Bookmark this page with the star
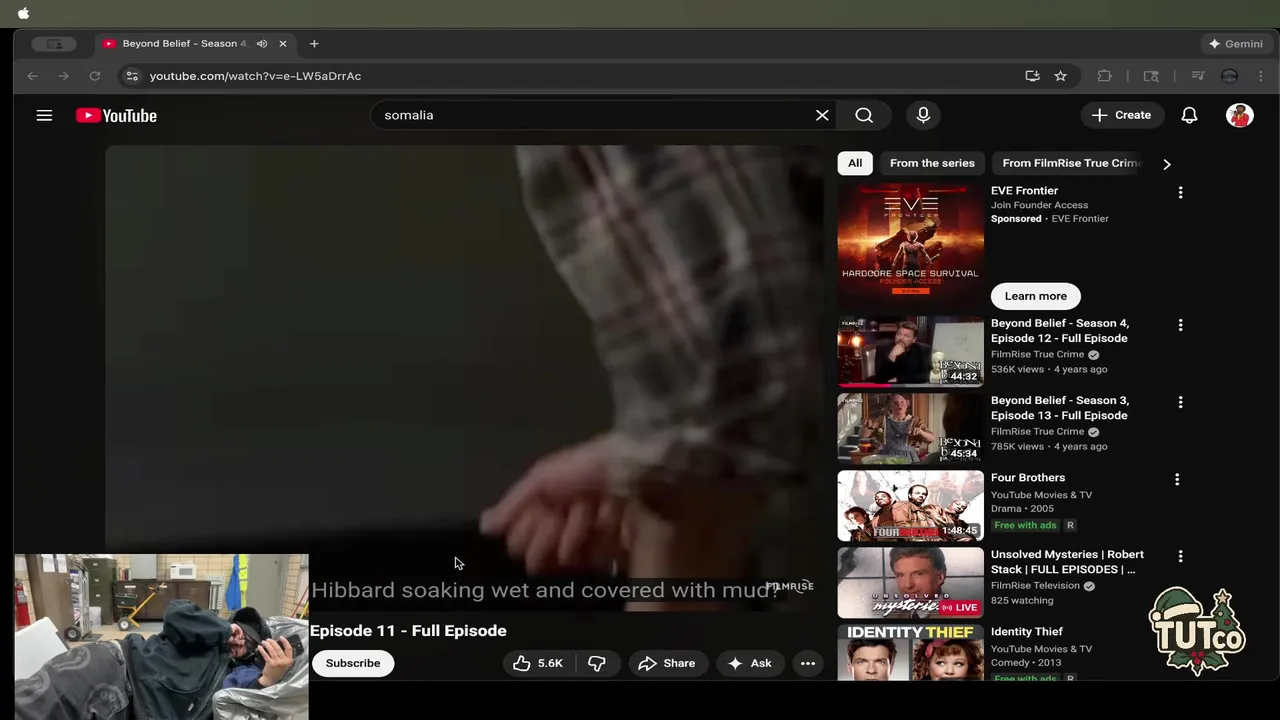1280x720 pixels. [1060, 76]
